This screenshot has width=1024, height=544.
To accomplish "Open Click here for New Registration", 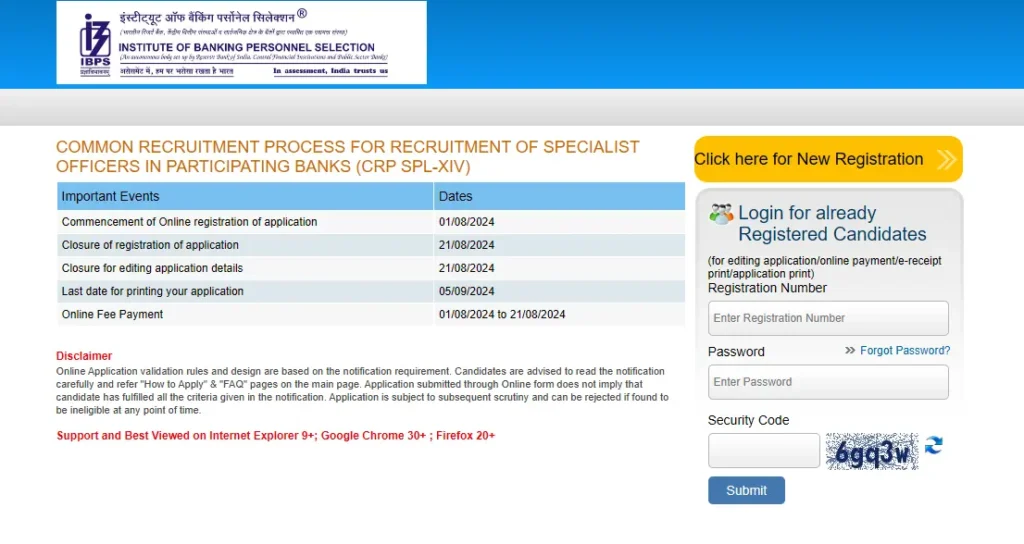I will (x=828, y=159).
